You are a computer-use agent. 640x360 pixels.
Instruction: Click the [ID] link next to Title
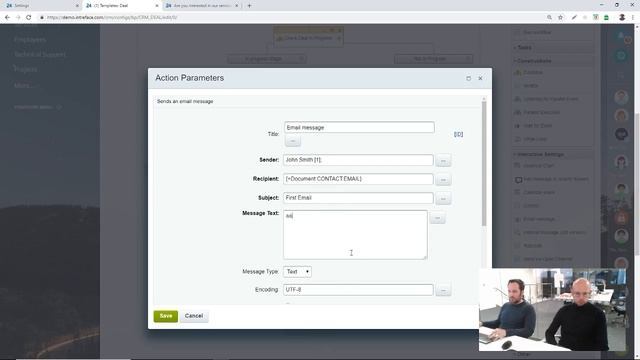click(x=458, y=134)
